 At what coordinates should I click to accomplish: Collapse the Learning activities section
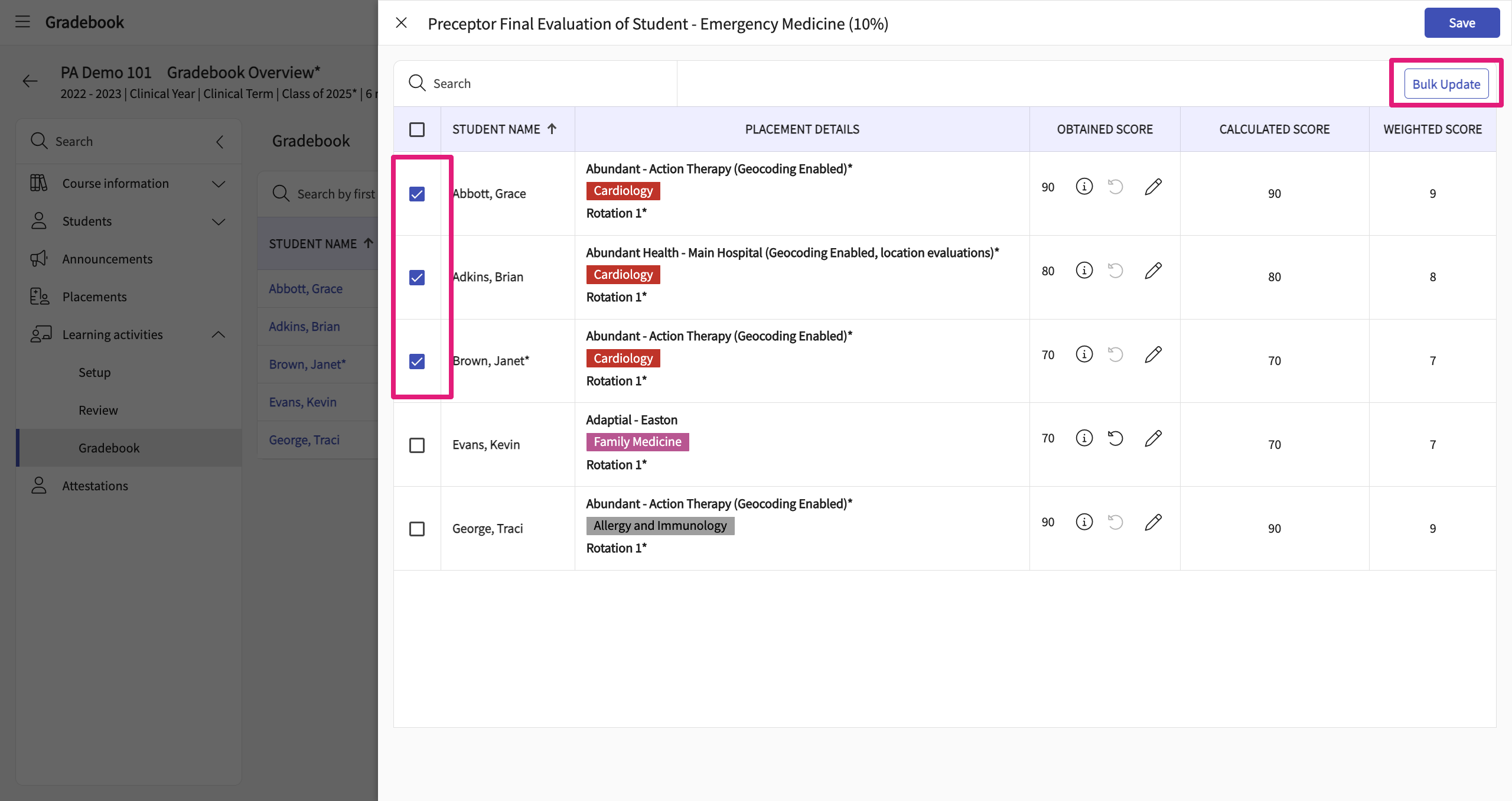[218, 335]
